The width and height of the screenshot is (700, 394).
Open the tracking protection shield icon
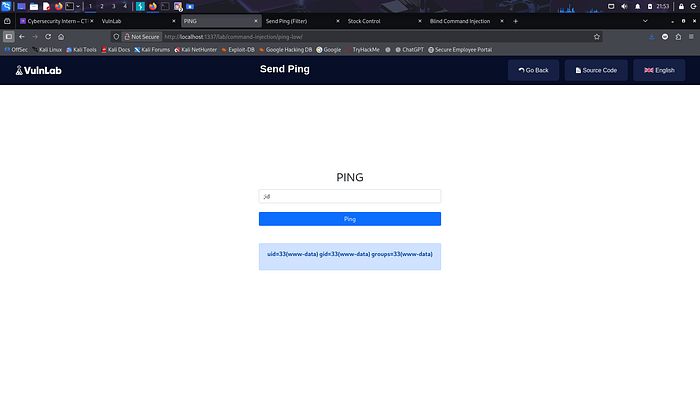[x=116, y=37]
